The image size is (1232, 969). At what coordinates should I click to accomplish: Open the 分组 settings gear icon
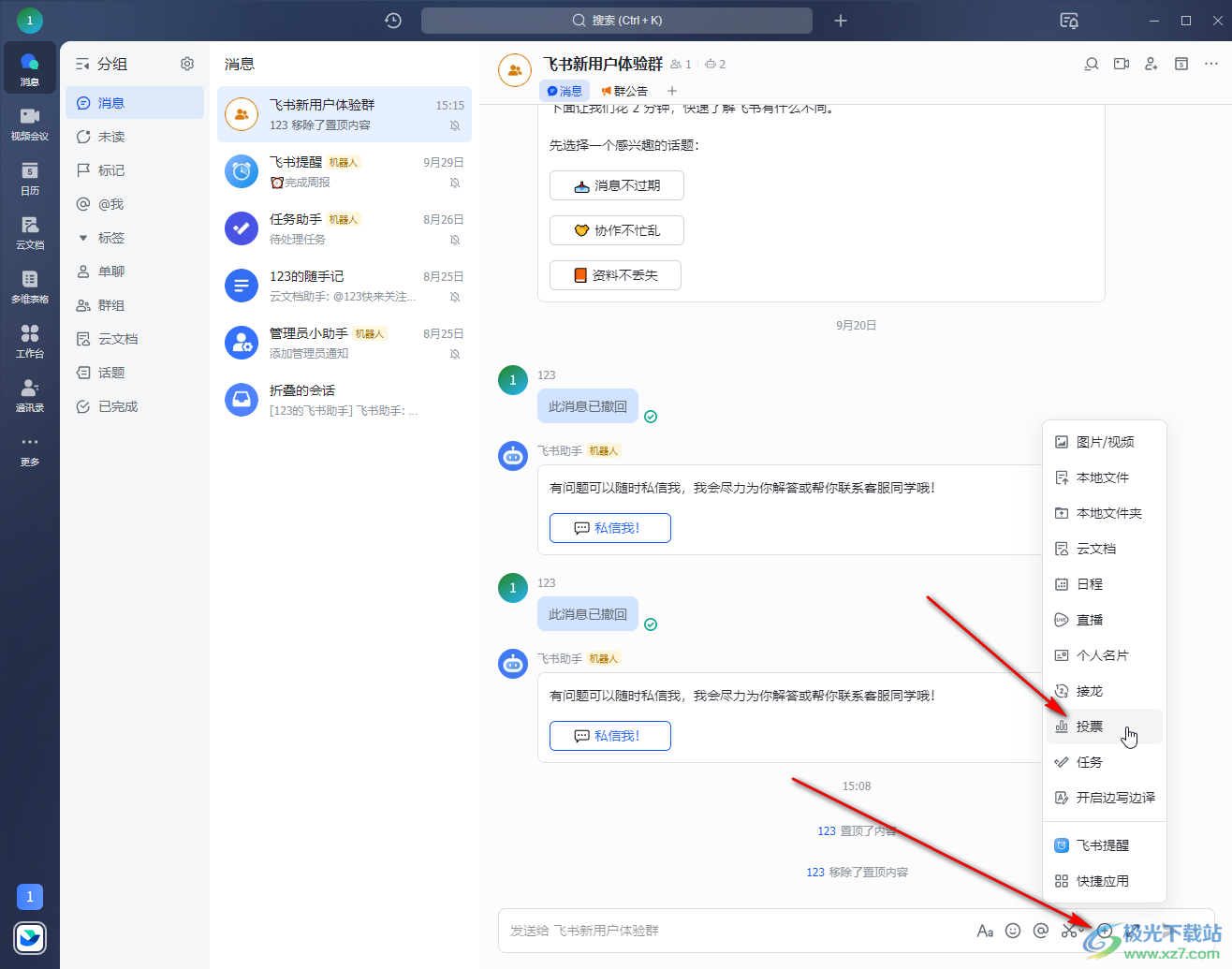pos(187,64)
